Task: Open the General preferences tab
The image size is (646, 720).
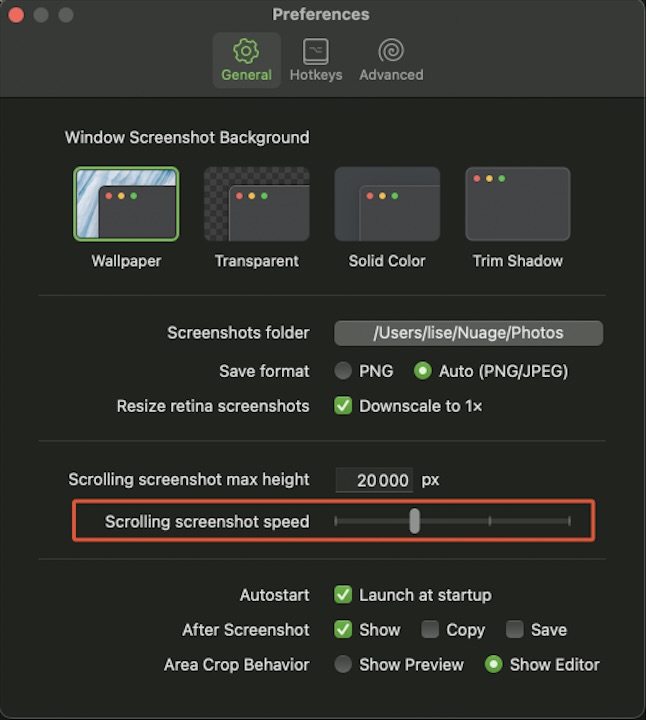Action: pos(246,60)
